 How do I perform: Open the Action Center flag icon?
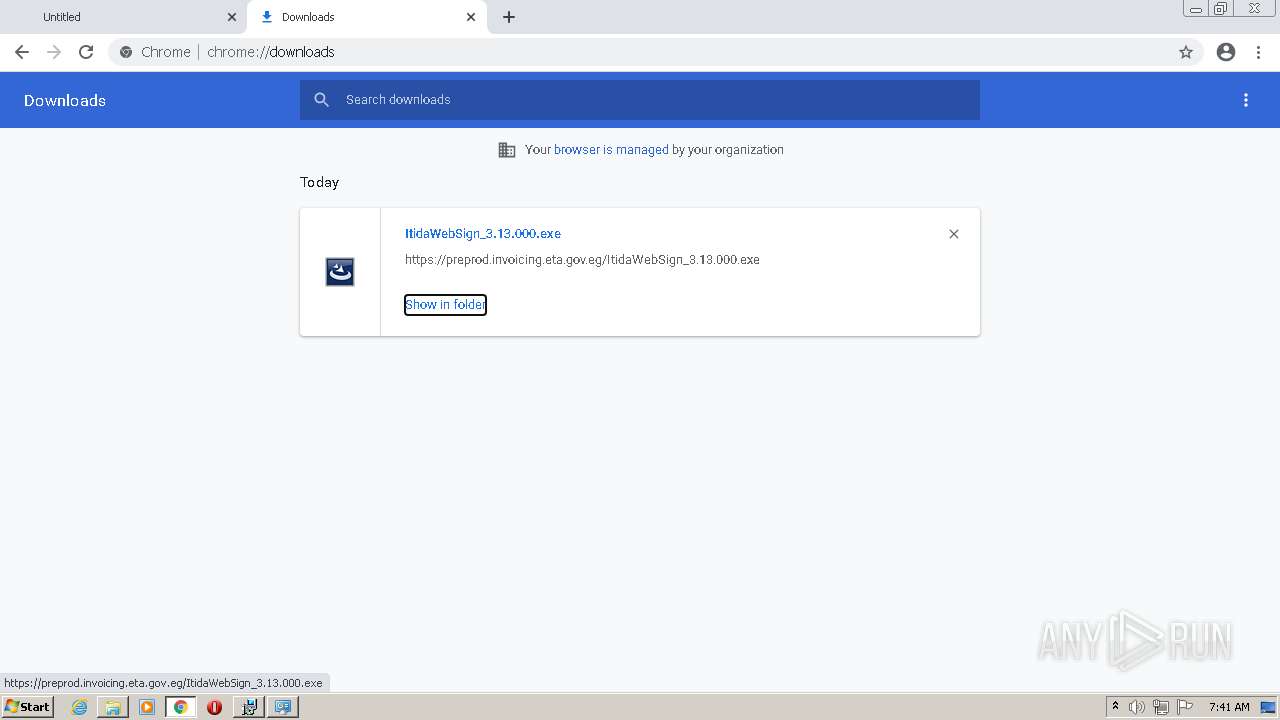point(1185,707)
